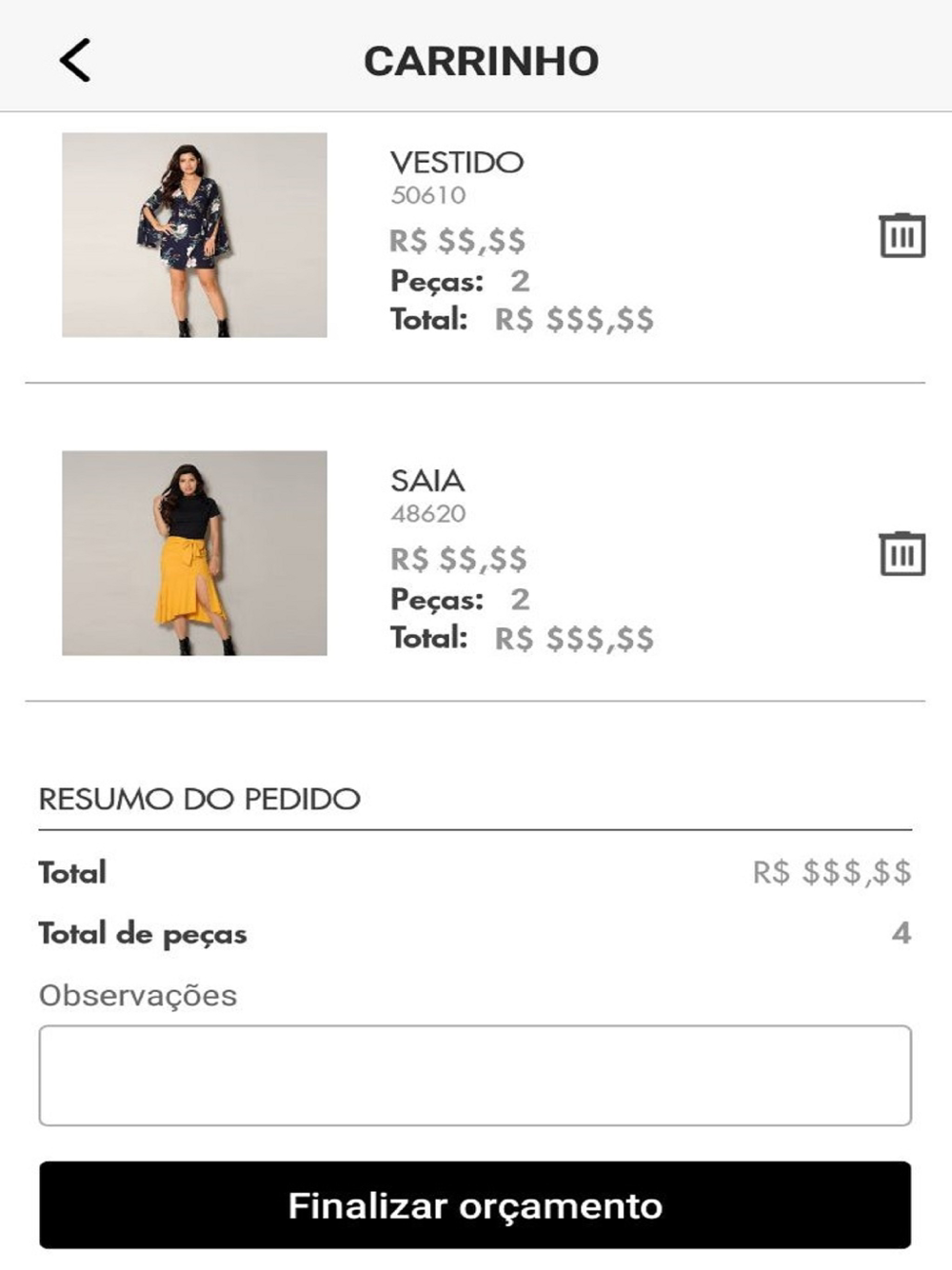
Task: Open the floral dress product photo
Action: click(x=194, y=235)
